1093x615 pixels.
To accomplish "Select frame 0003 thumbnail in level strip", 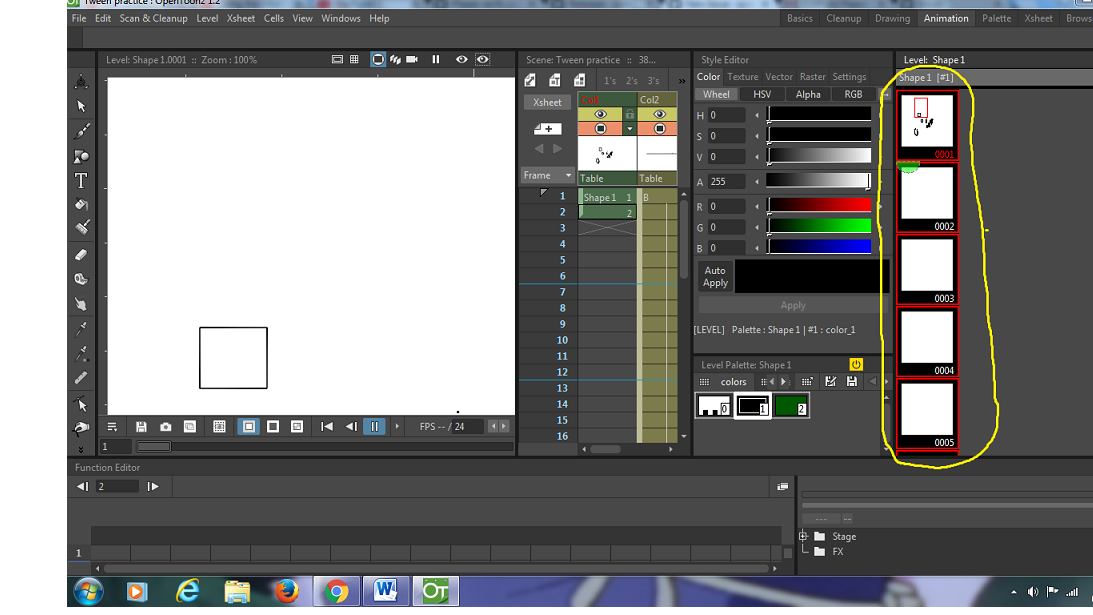I will (926, 265).
